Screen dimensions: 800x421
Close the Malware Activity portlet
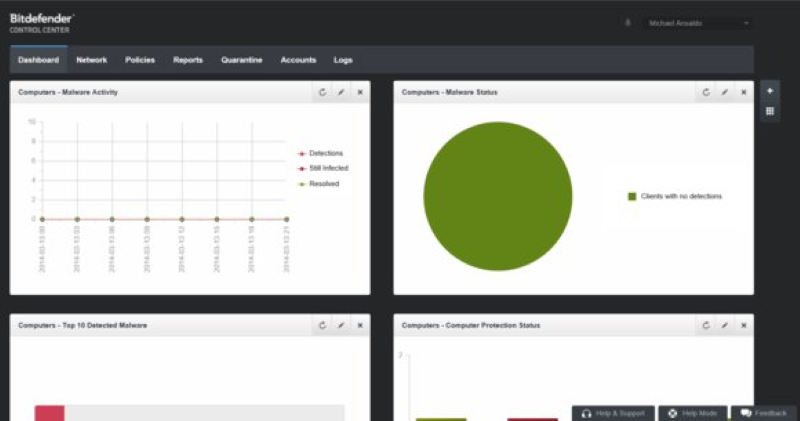click(360, 92)
